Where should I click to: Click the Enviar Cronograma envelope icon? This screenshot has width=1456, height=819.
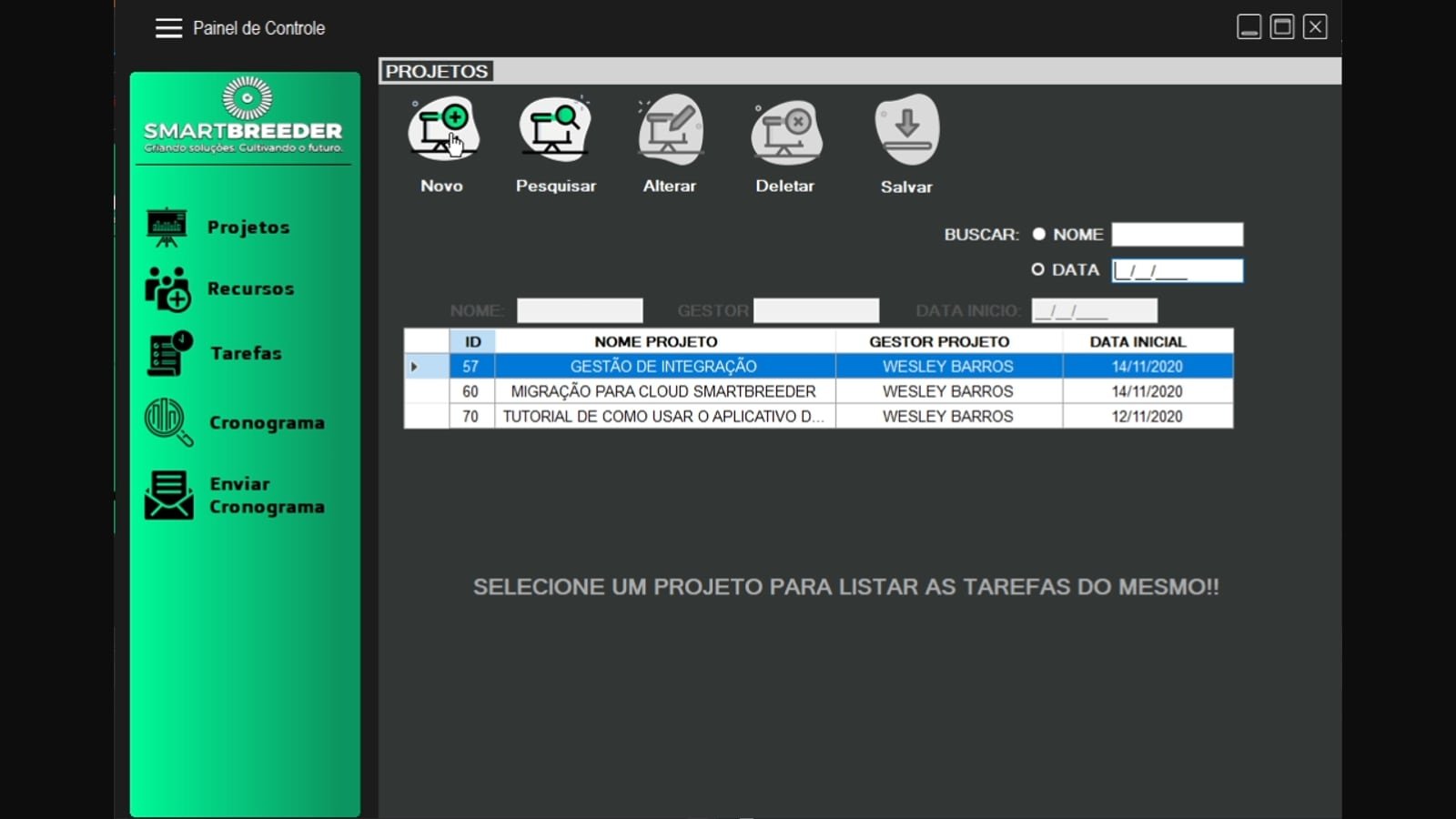pyautogui.click(x=169, y=495)
